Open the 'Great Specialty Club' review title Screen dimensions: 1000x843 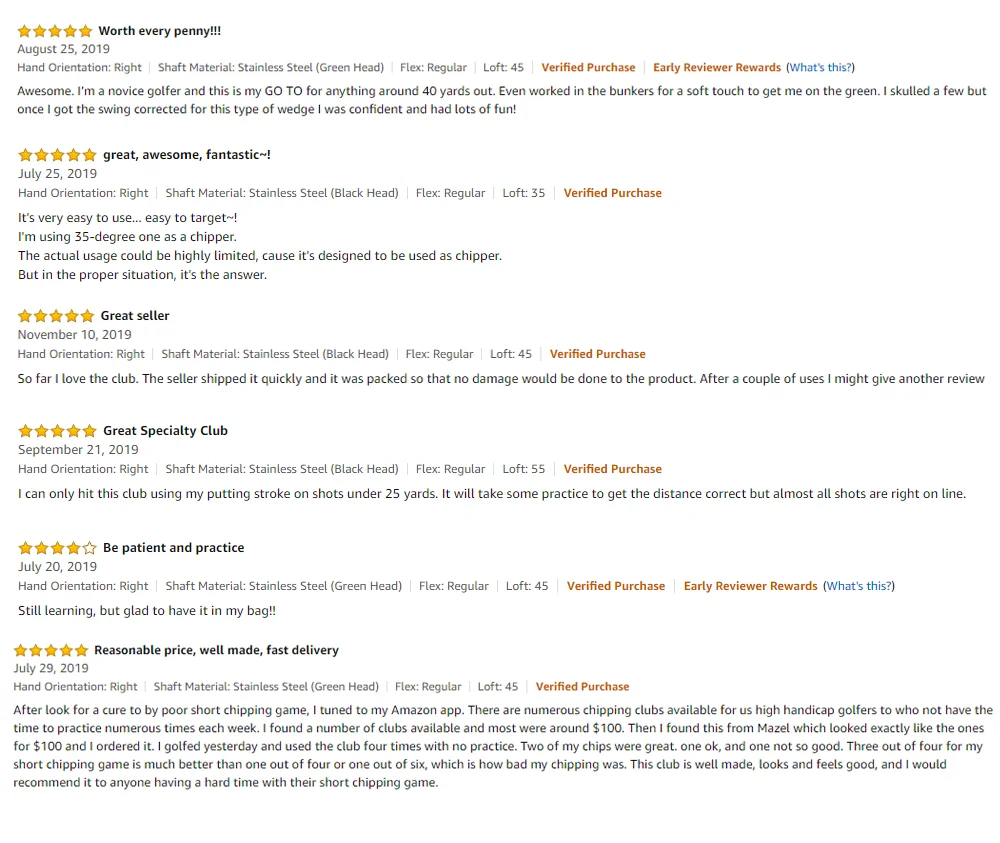pyautogui.click(x=165, y=431)
